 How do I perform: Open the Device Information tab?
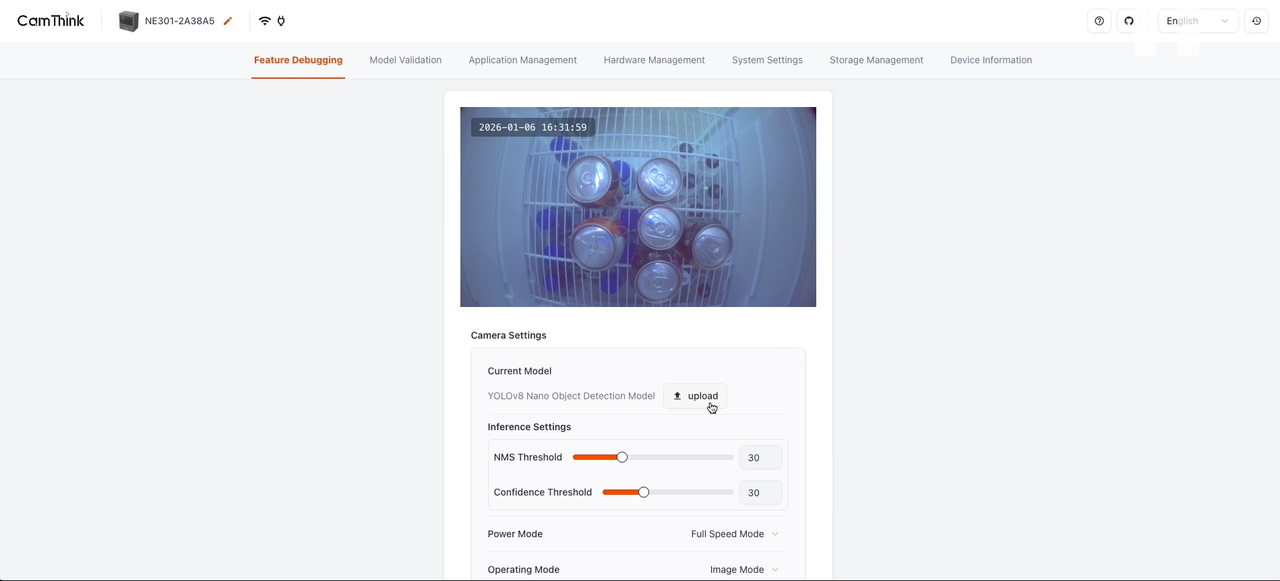pos(990,60)
